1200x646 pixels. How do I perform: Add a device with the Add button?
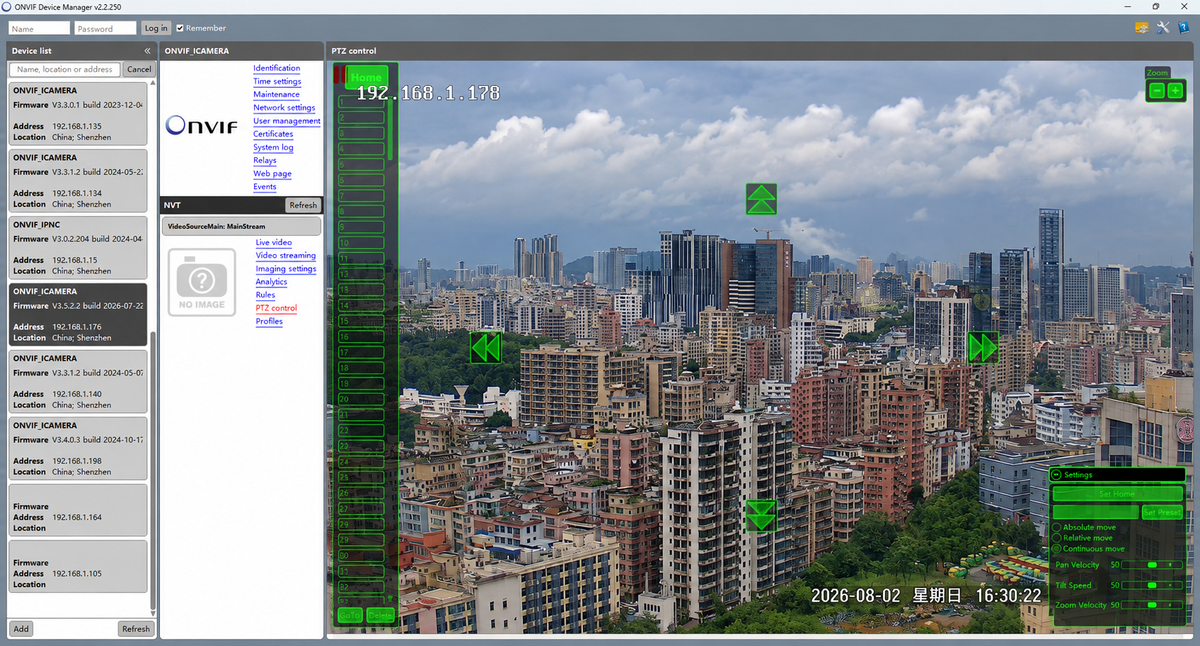pyautogui.click(x=21, y=629)
